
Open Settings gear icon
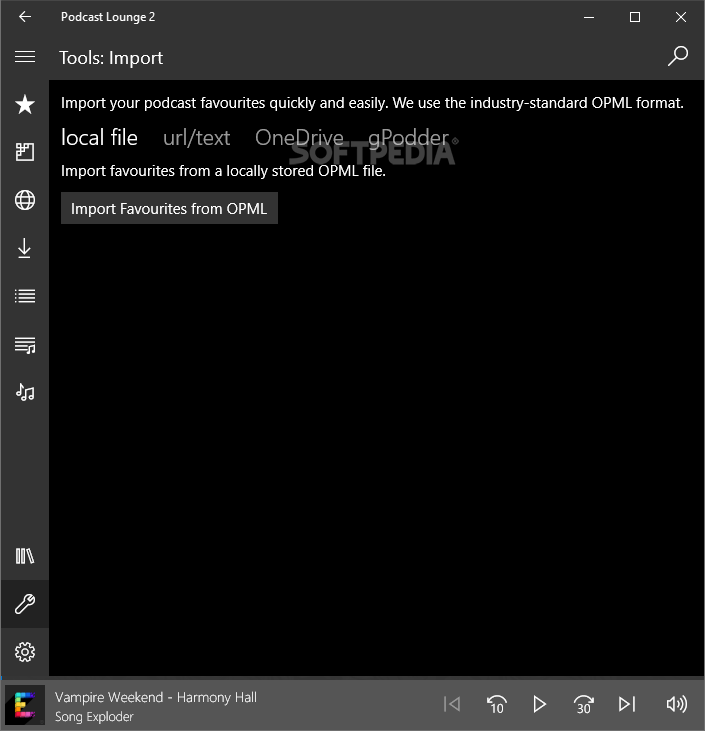[25, 652]
